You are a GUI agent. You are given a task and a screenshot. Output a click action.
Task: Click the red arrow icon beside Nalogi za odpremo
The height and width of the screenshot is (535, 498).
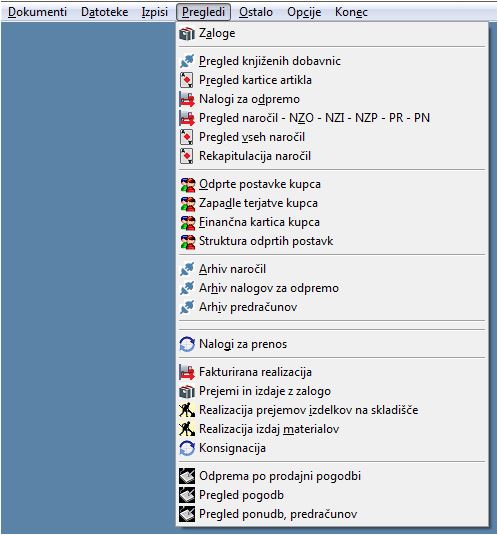[x=187, y=99]
